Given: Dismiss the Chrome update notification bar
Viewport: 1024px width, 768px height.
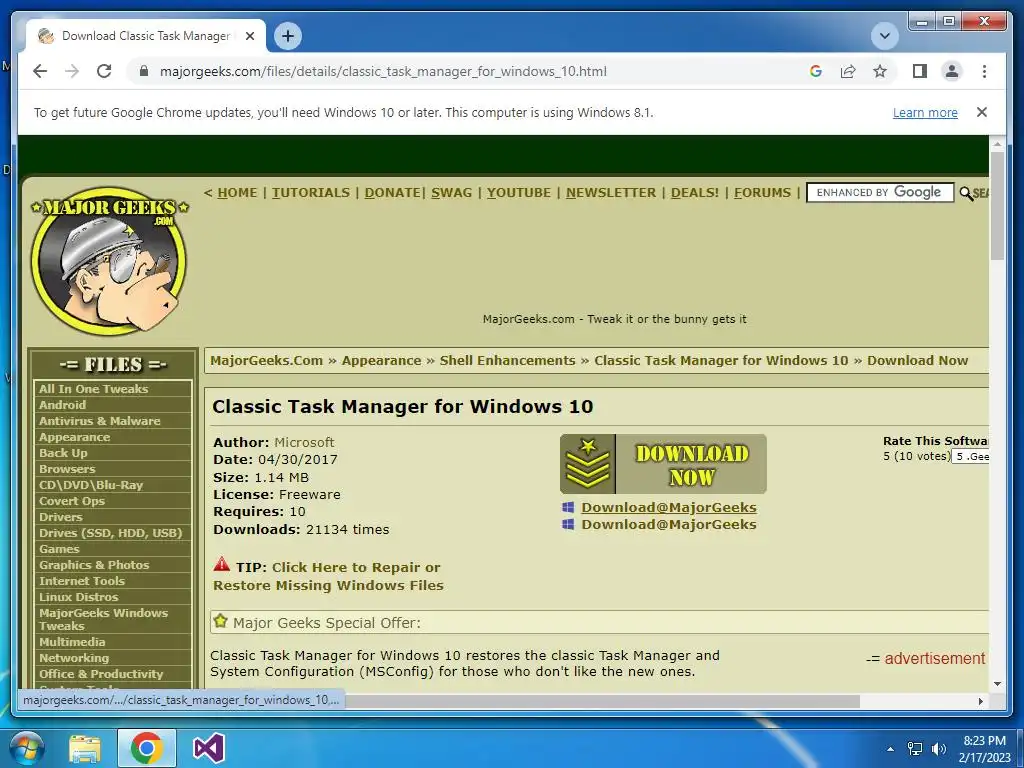Looking at the screenshot, I should pos(982,112).
